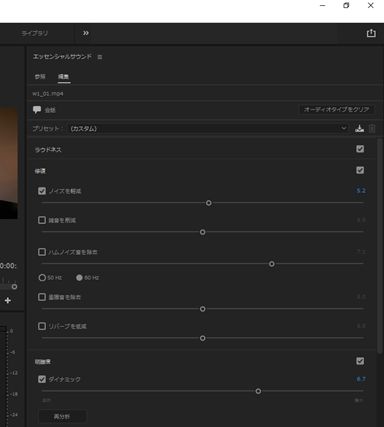Click the 雑音を削減 slider handle
The width and height of the screenshot is (384, 427).
coord(203,232)
